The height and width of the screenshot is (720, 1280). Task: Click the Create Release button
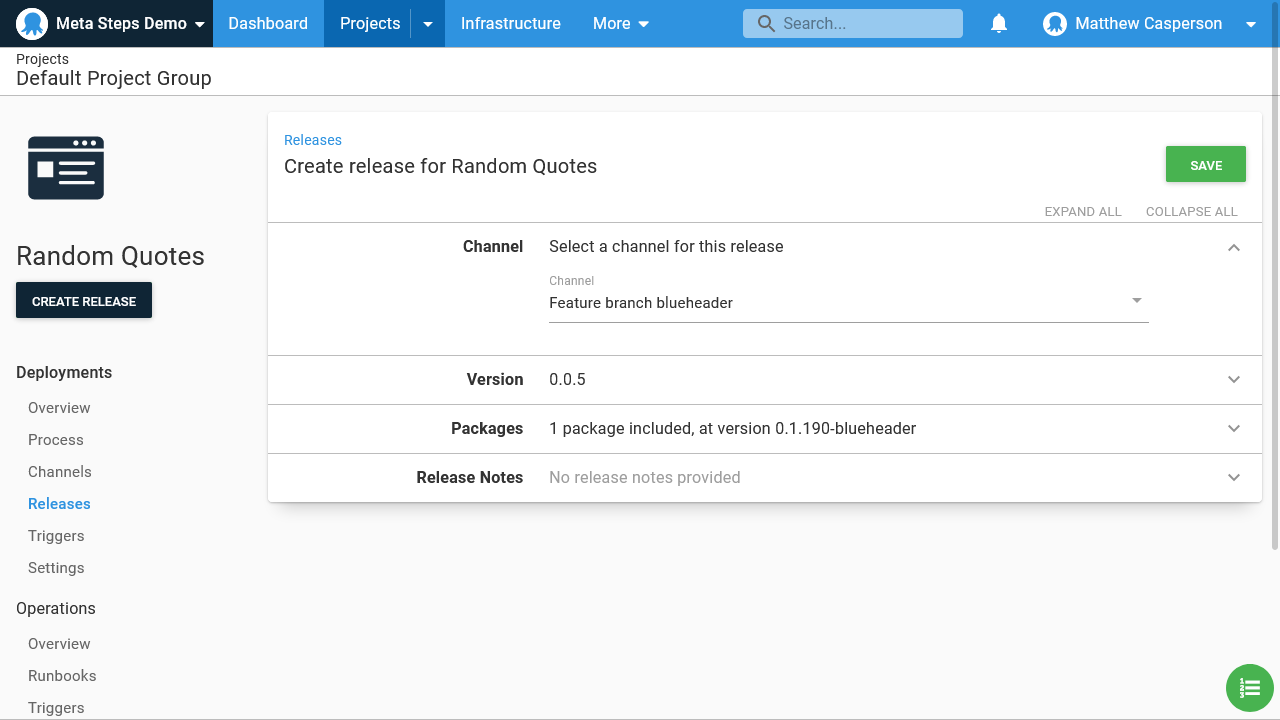(x=84, y=301)
